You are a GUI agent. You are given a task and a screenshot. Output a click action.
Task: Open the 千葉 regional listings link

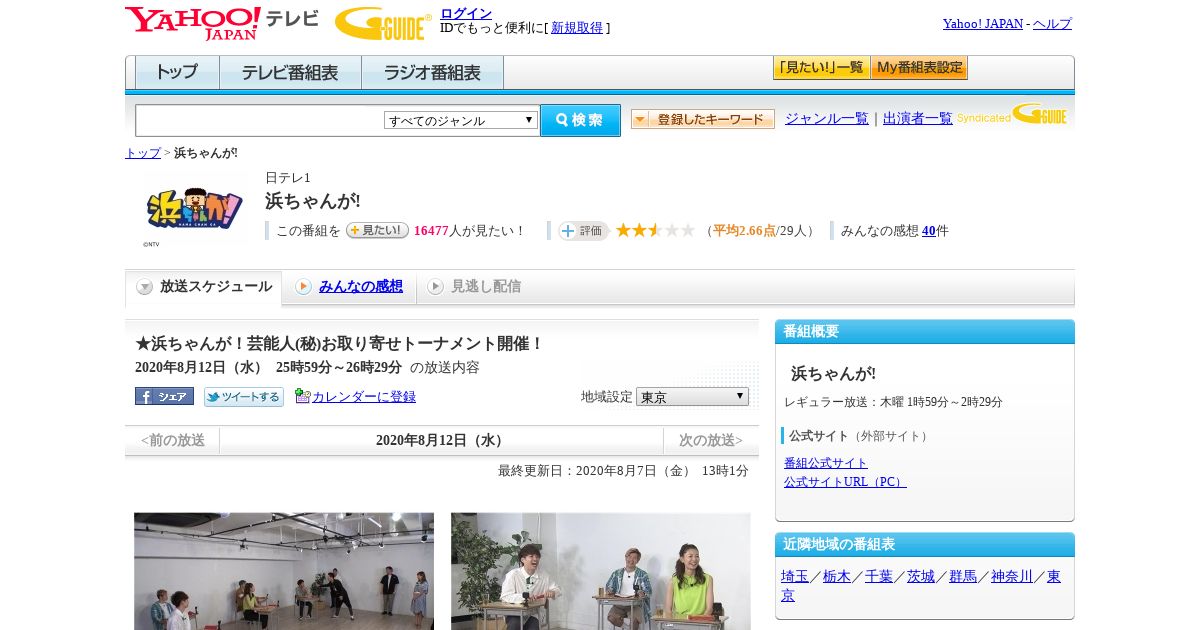[879, 576]
